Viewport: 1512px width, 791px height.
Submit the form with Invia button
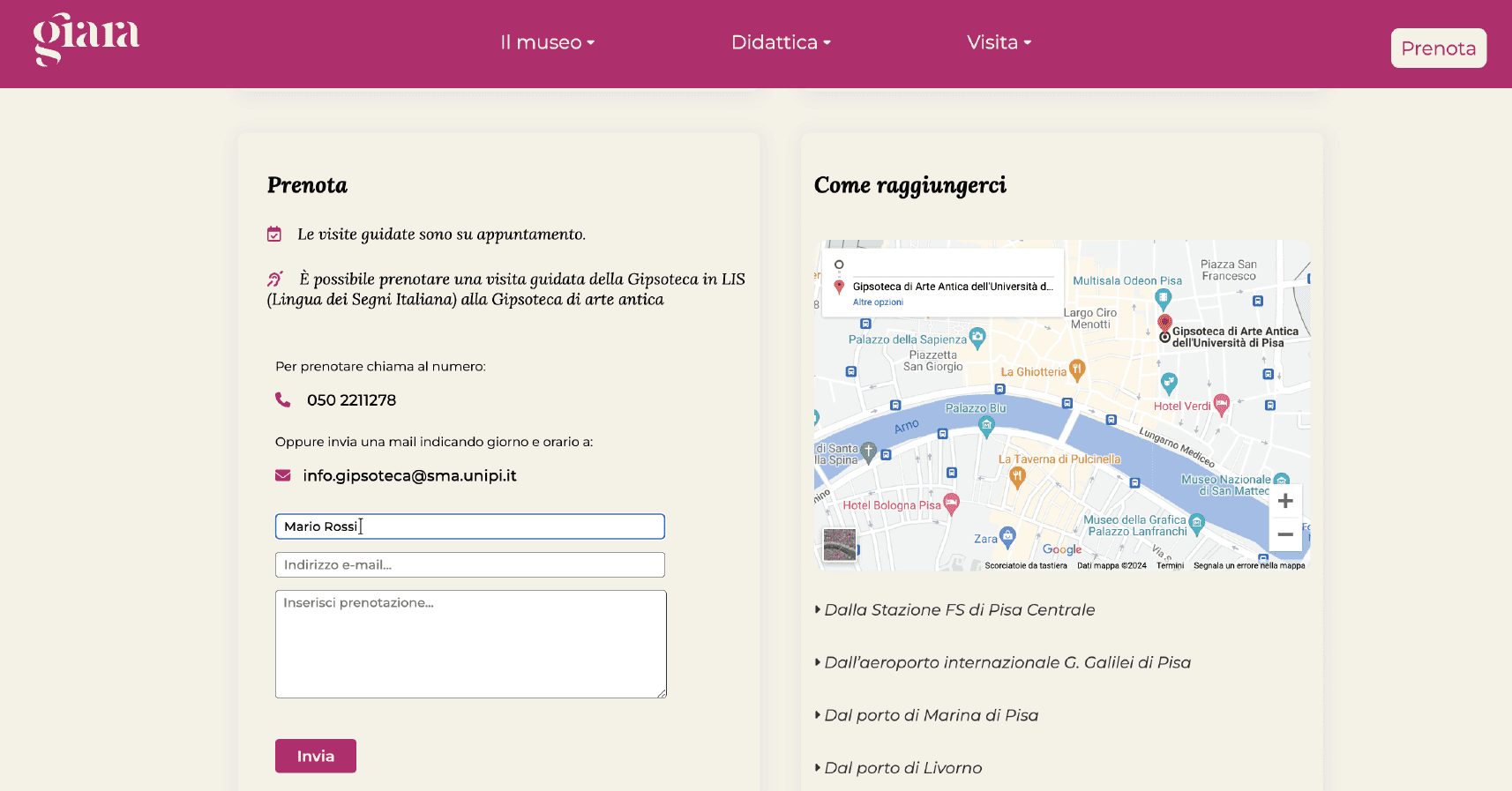pos(316,756)
